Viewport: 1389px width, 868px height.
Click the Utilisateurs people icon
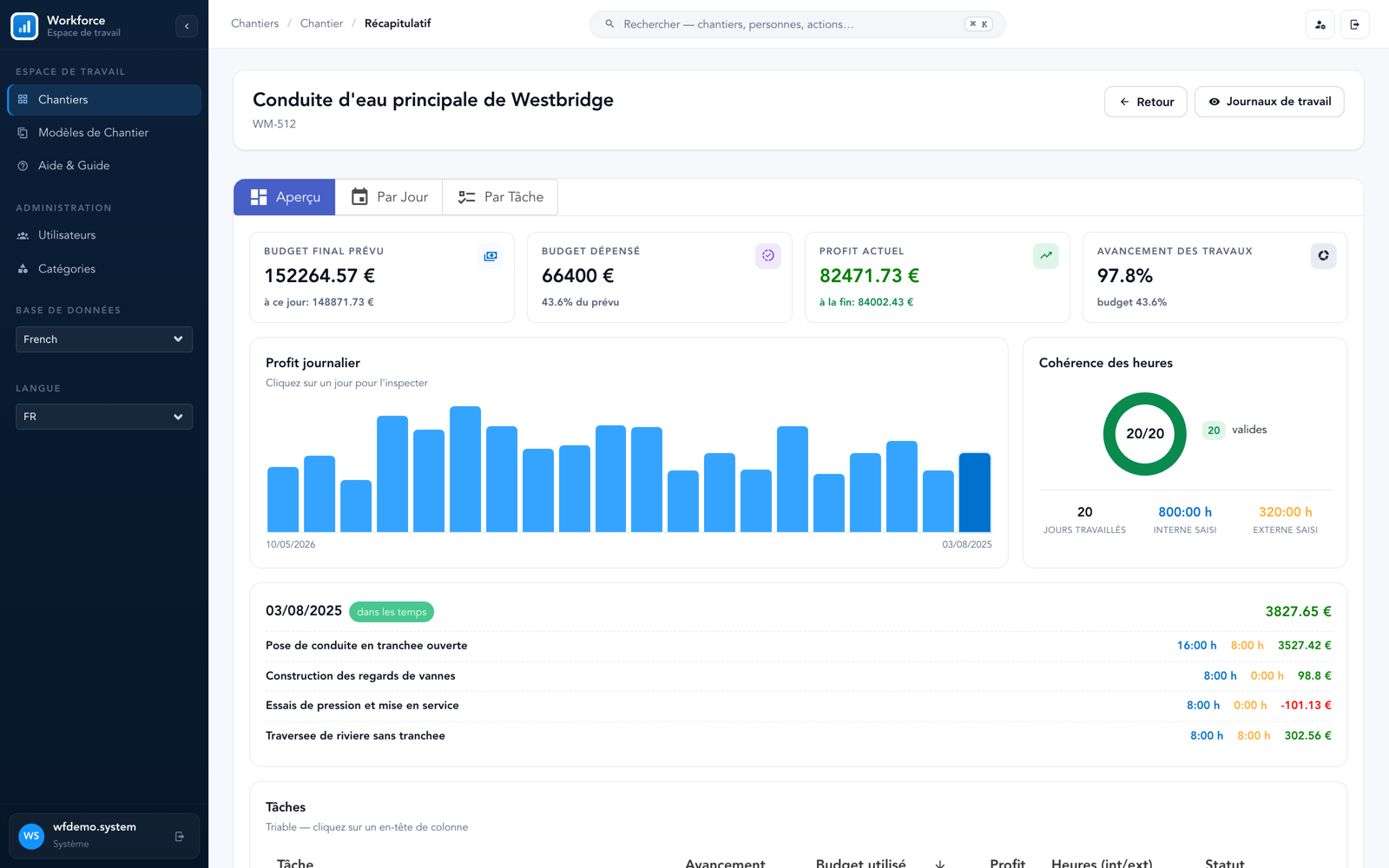(23, 235)
